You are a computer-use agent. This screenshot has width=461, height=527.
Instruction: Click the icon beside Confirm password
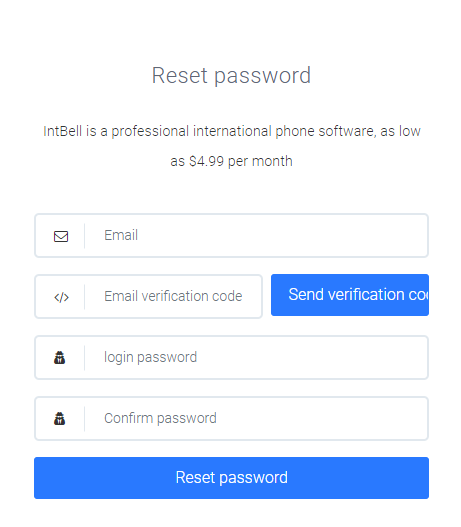59,418
